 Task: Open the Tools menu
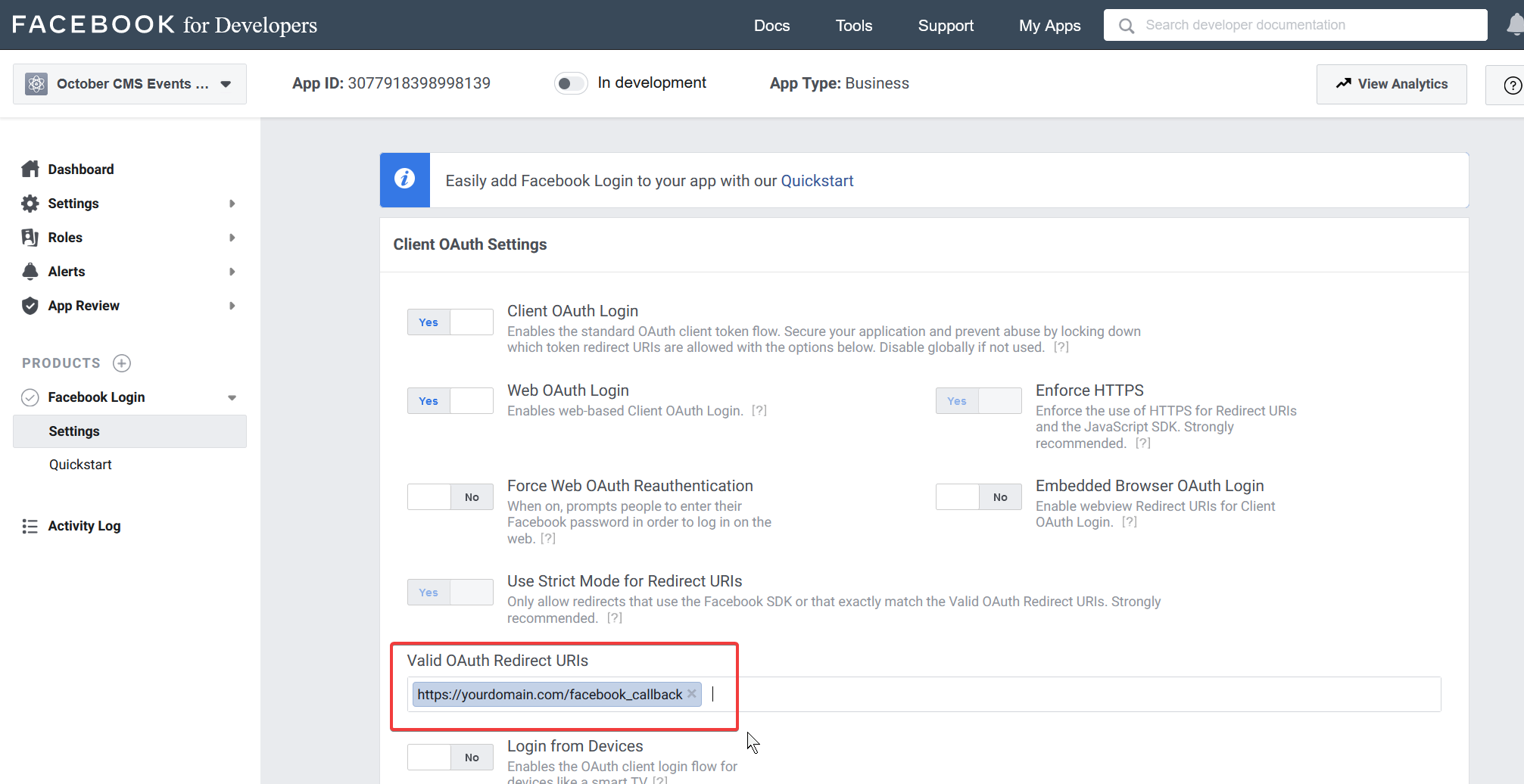pos(854,26)
